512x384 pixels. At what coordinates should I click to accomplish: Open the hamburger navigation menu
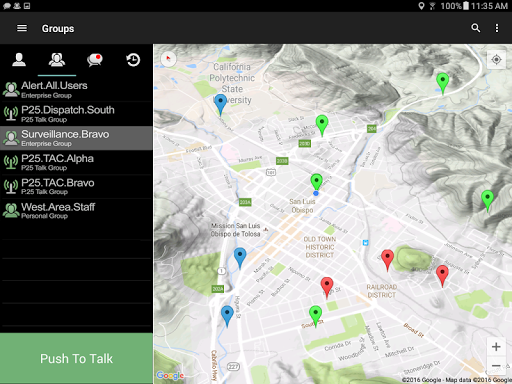[22, 28]
